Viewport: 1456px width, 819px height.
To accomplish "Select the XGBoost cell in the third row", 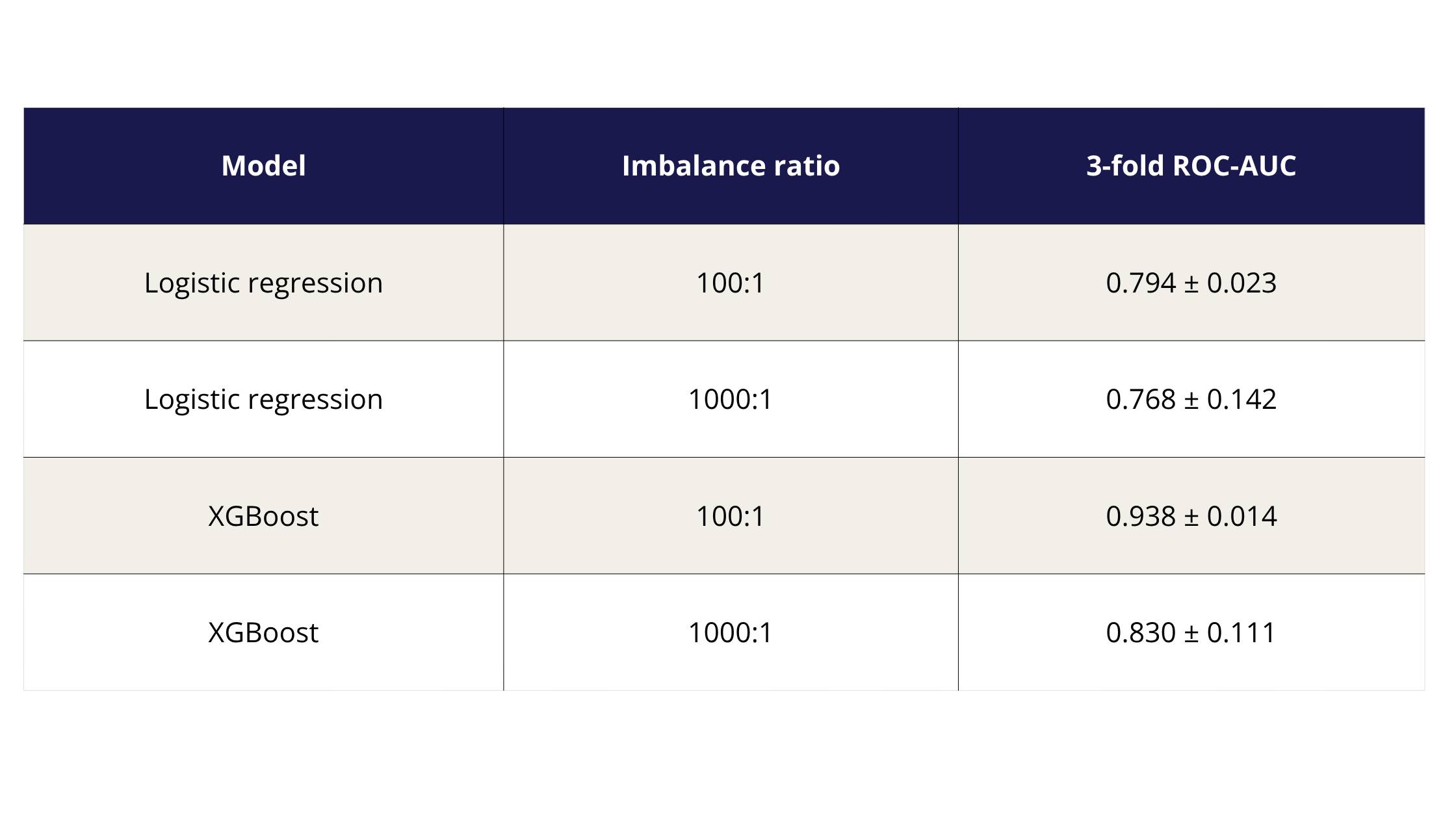I will pyautogui.click(x=263, y=515).
